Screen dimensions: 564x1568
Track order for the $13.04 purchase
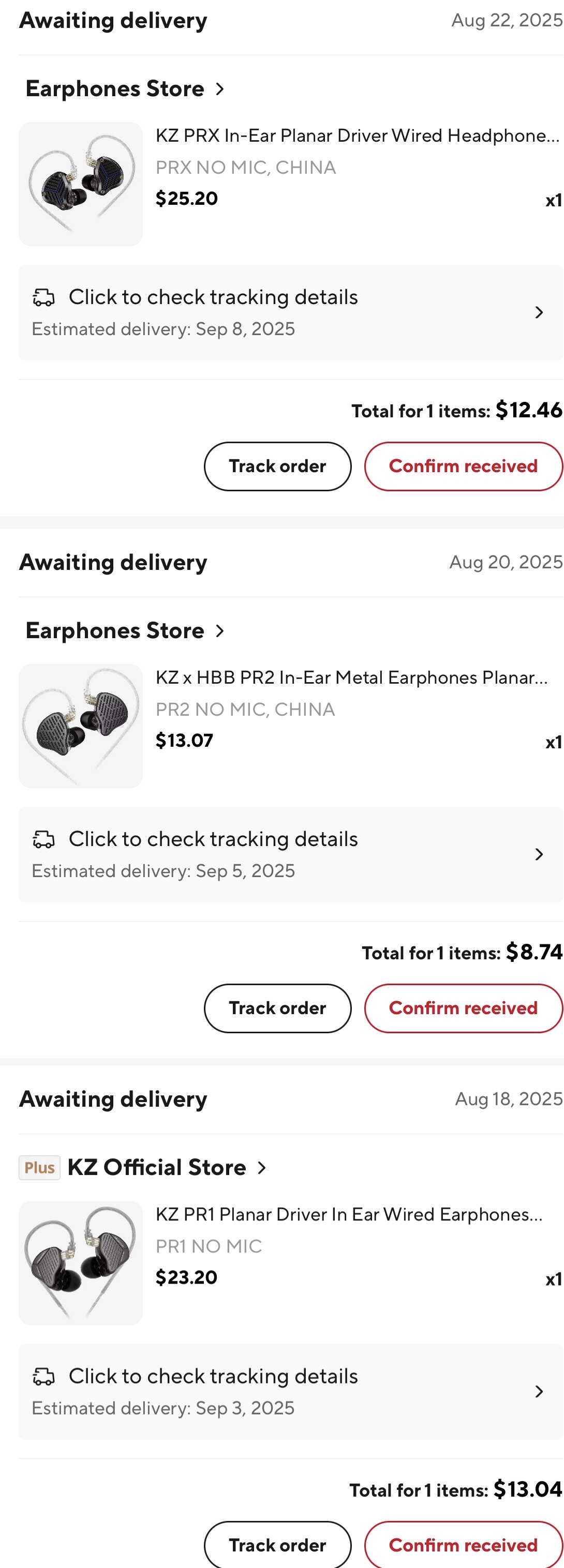[277, 1544]
